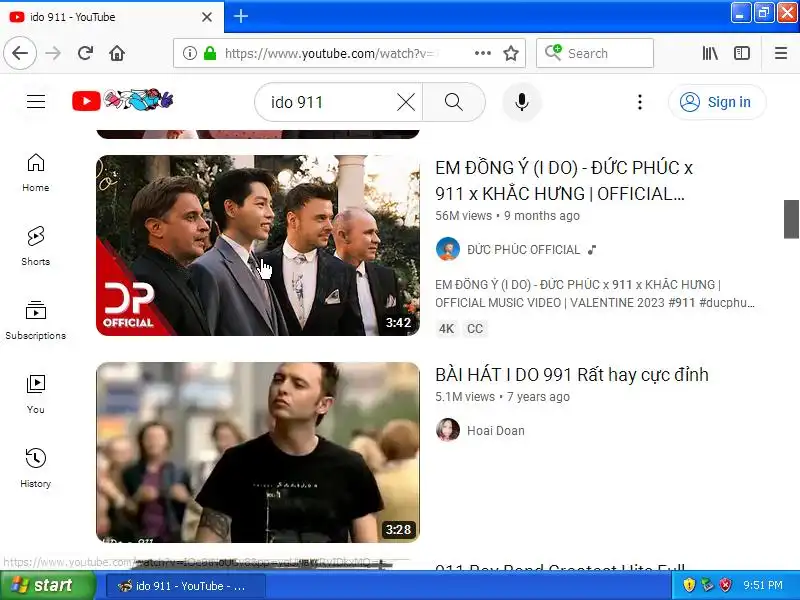Play the 3:28 I DO 991 video thumbnail
The height and width of the screenshot is (600, 800).
[x=258, y=452]
